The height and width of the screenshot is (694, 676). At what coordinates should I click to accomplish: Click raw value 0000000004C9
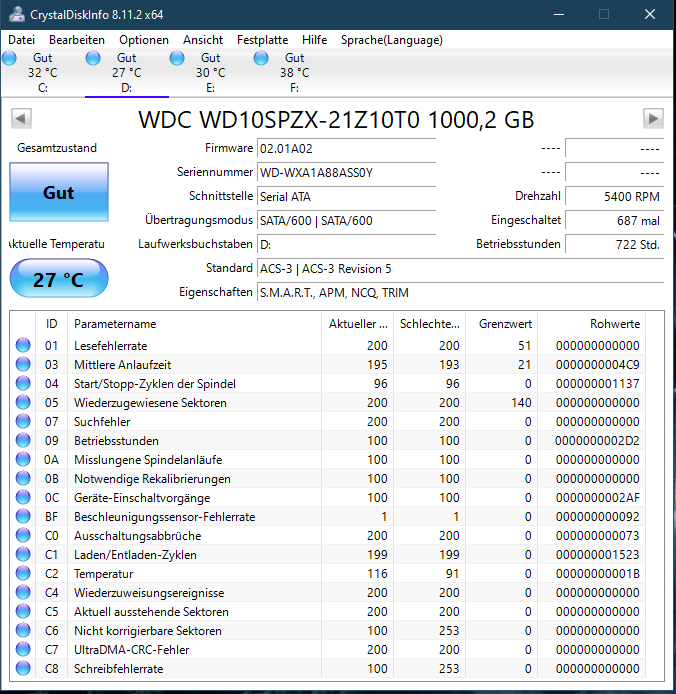tap(598, 365)
